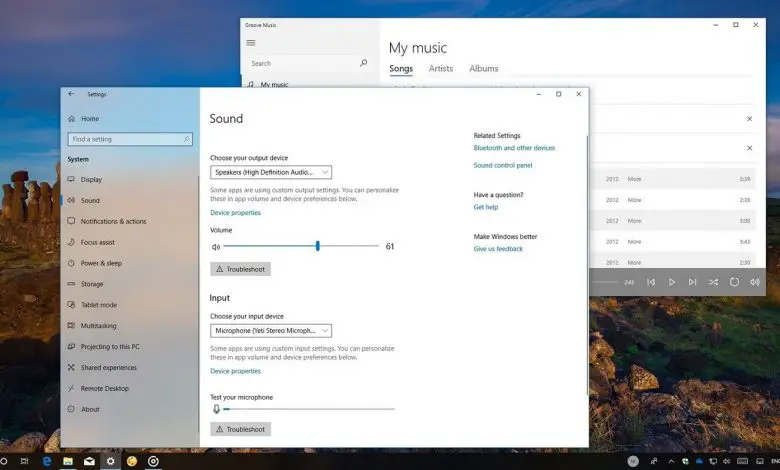Mute via the speaker icon beside Volume slider

tap(216, 247)
